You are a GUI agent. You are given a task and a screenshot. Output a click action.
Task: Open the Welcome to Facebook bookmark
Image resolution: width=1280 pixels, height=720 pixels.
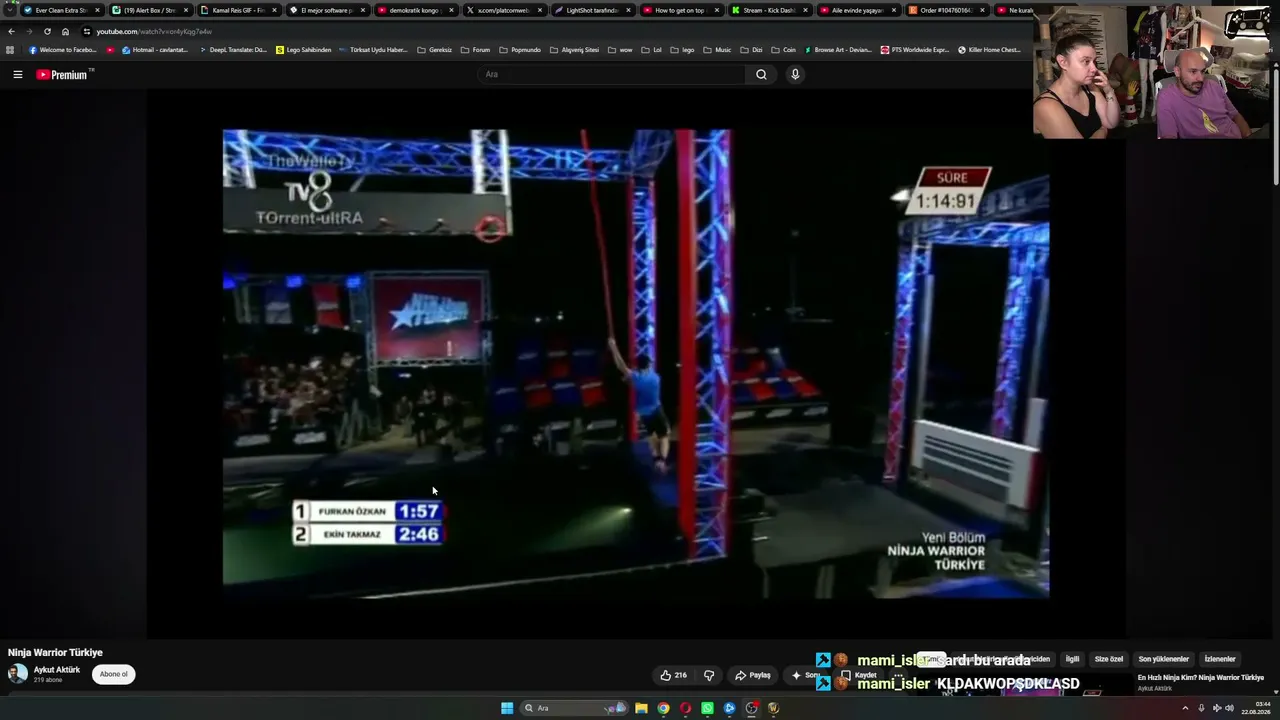pos(63,50)
